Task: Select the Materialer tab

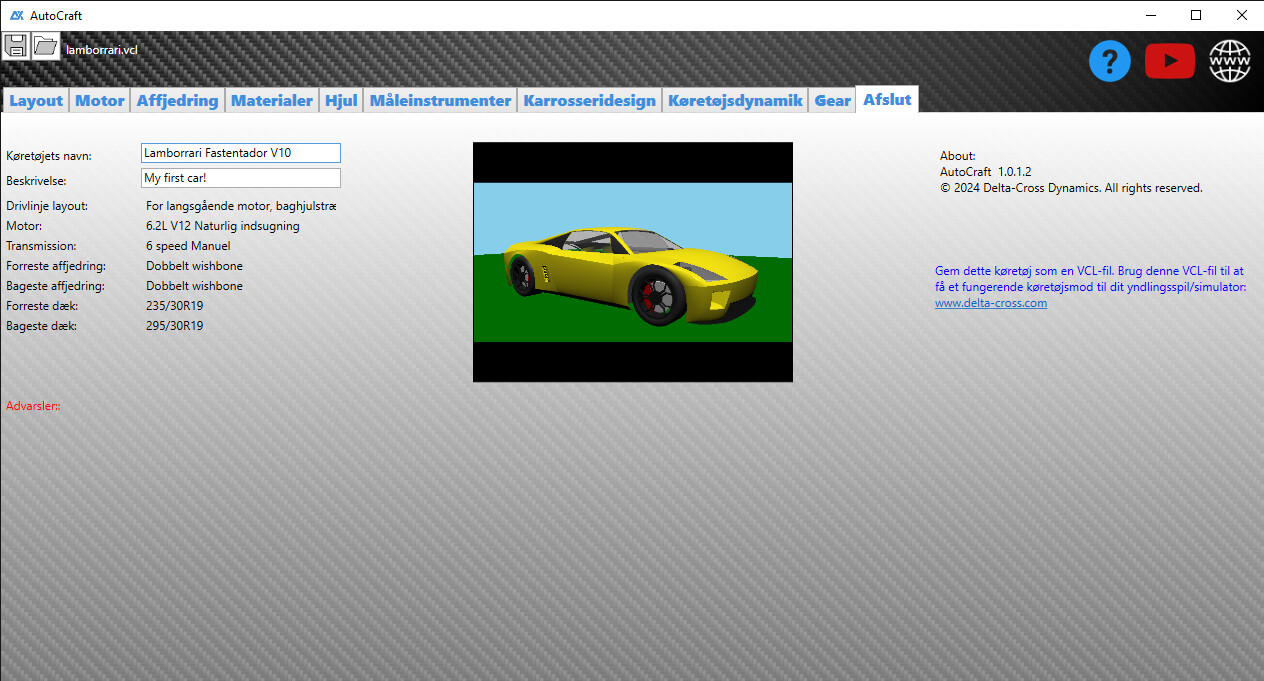Action: pos(271,100)
